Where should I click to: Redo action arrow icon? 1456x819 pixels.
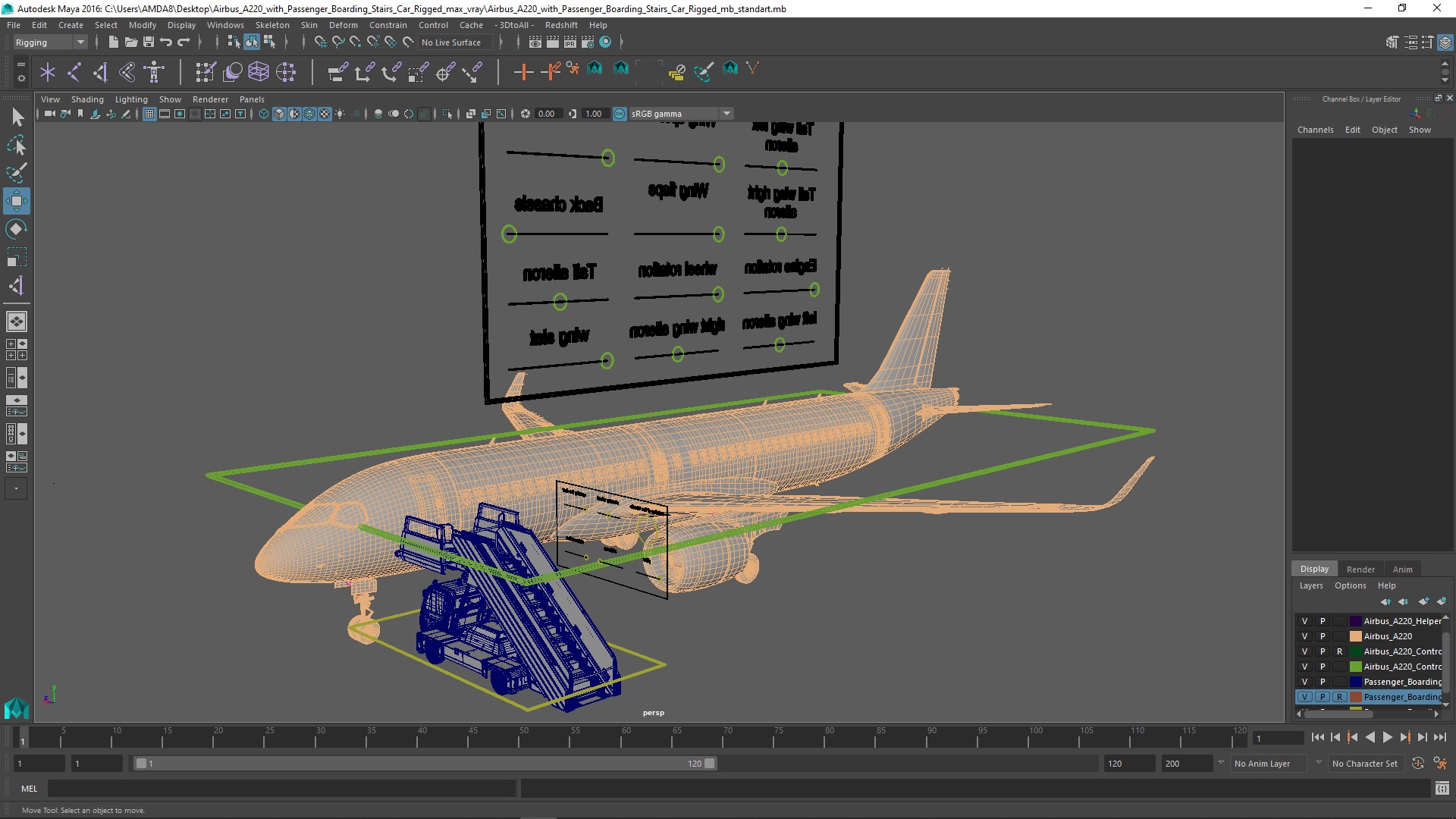tap(184, 42)
